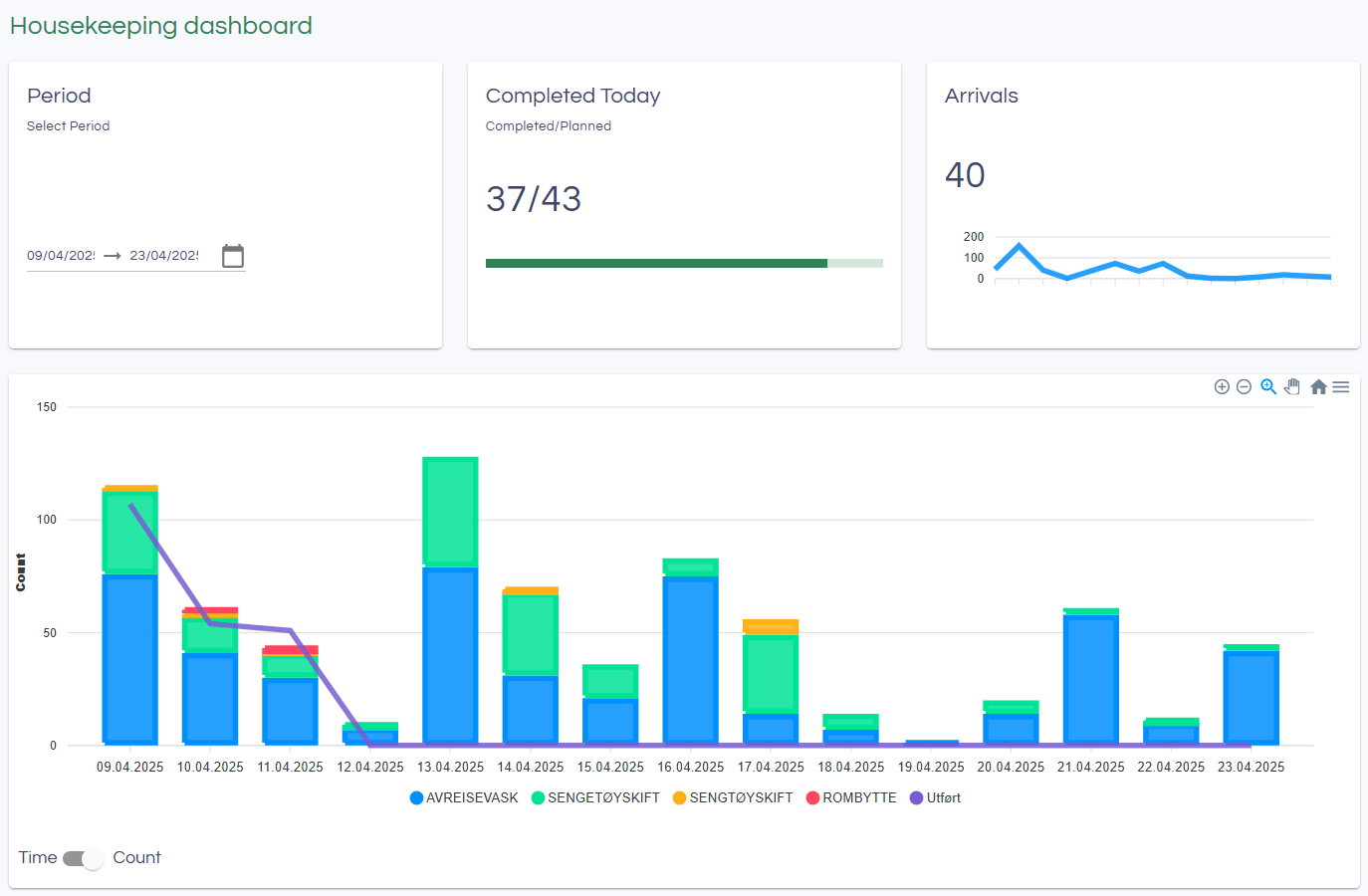Click the Arrivals sparkline chart
Image resolution: width=1368 pixels, height=896 pixels.
(1155, 261)
